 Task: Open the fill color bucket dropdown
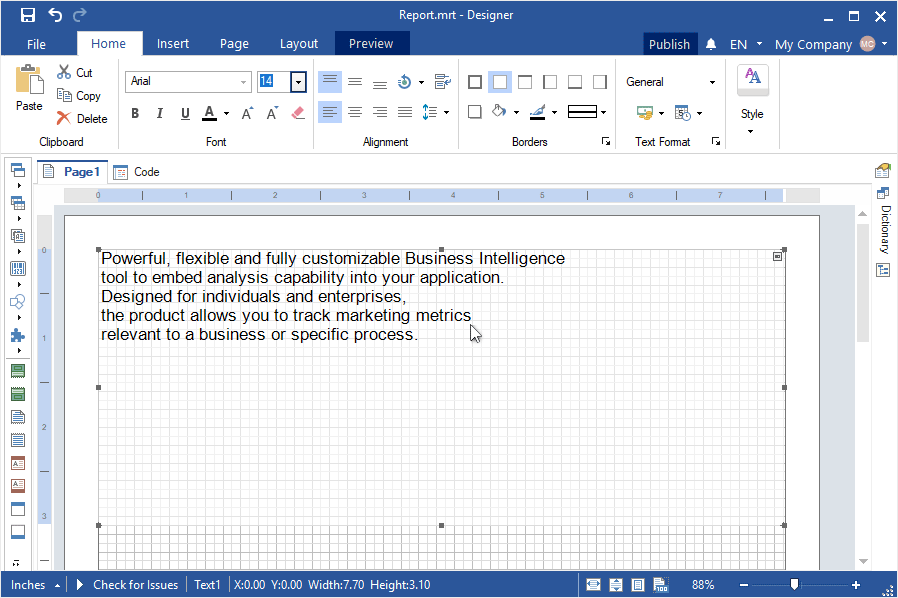click(x=517, y=112)
